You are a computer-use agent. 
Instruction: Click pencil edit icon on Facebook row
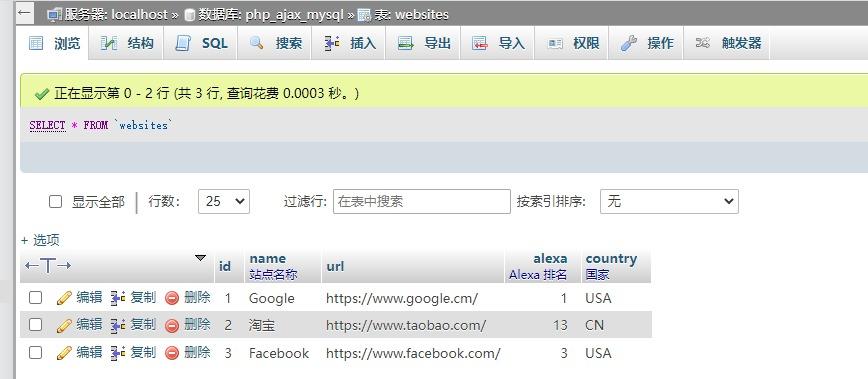[64, 352]
